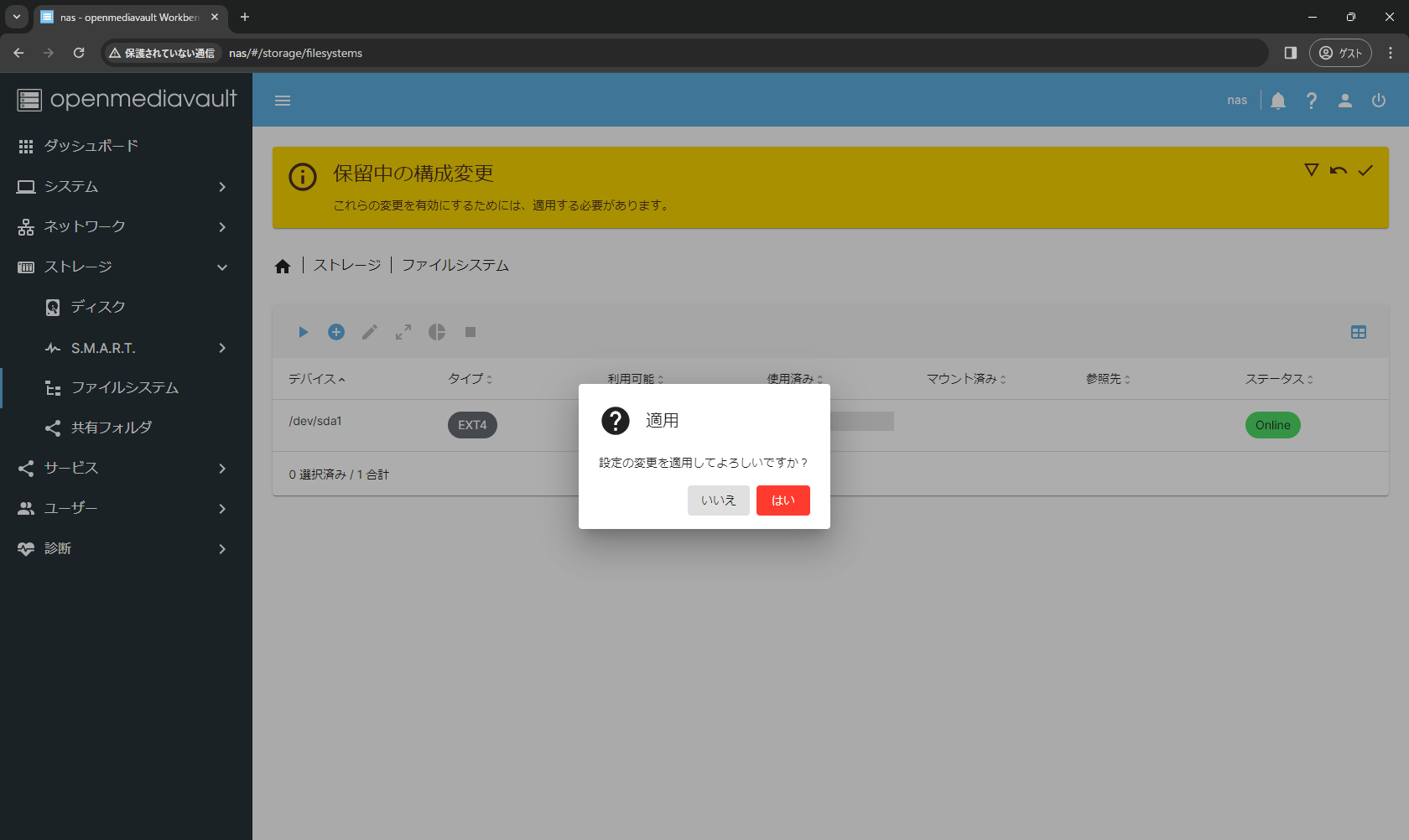Open the user account icon

[x=1344, y=101]
